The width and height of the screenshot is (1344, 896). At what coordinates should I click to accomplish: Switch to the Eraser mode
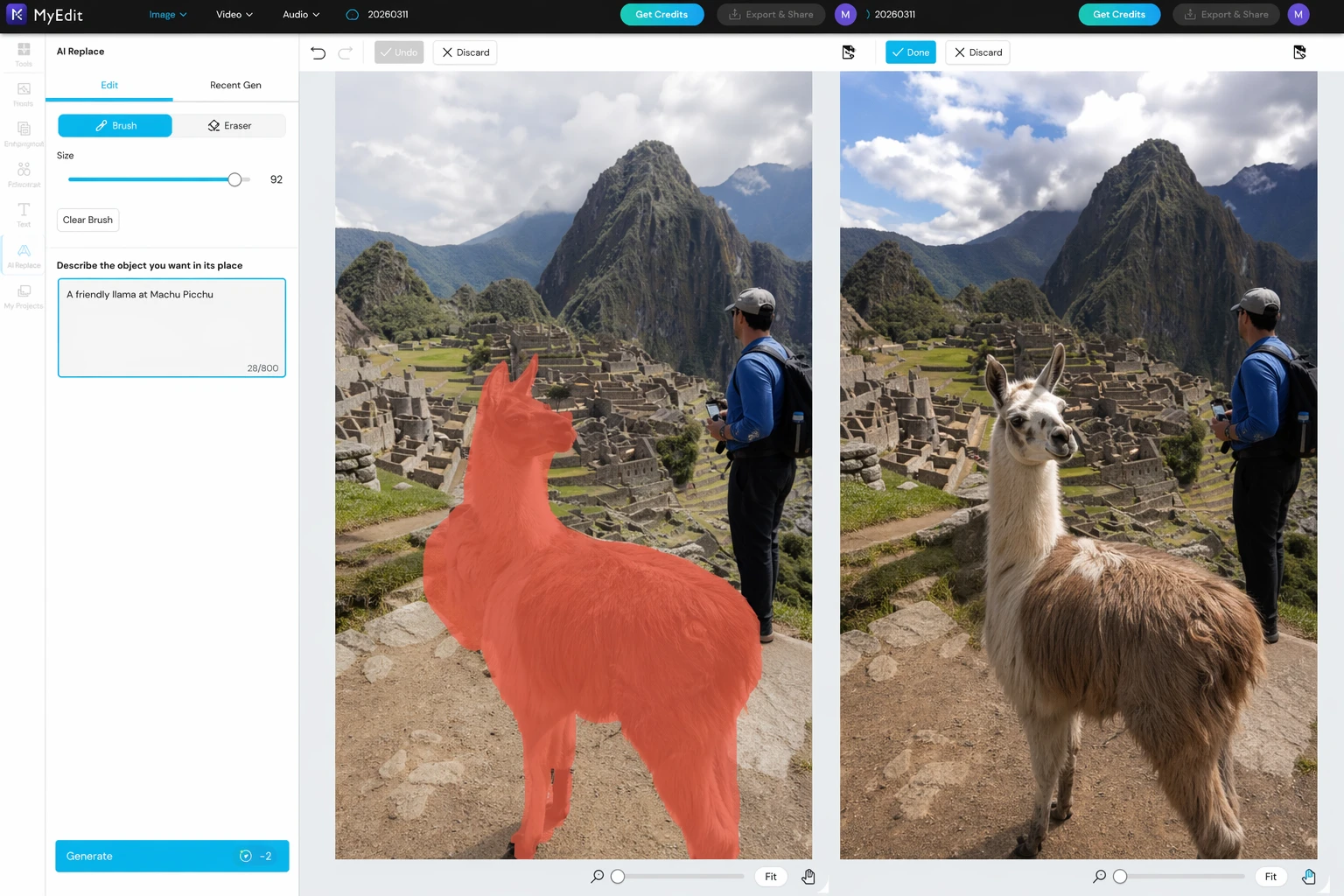click(229, 126)
